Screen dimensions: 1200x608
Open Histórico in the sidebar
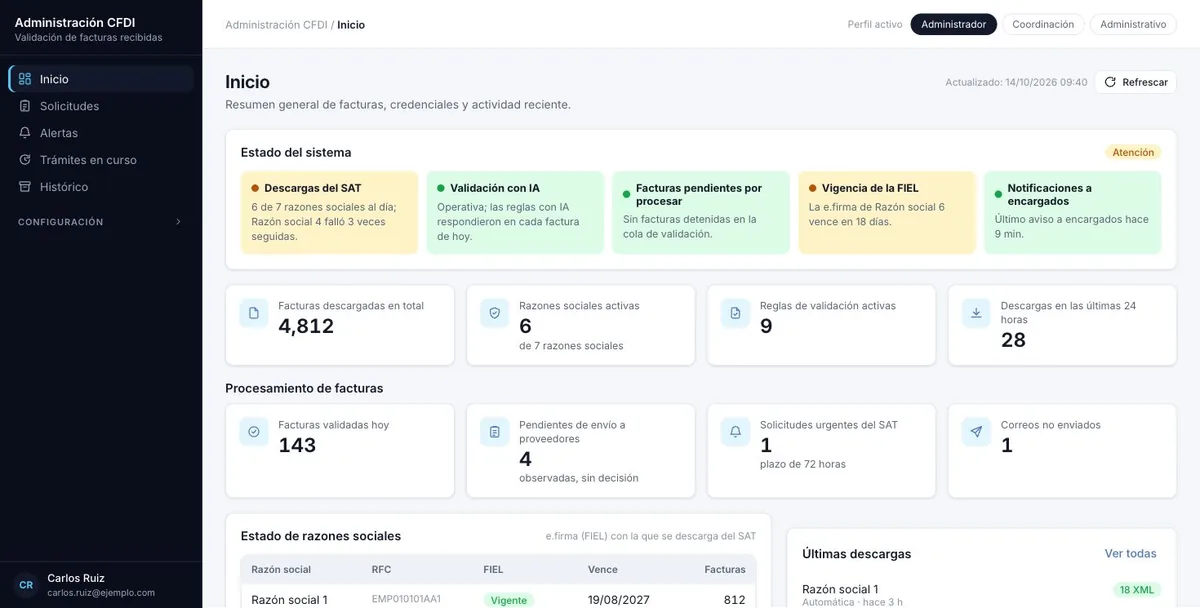[x=101, y=187]
